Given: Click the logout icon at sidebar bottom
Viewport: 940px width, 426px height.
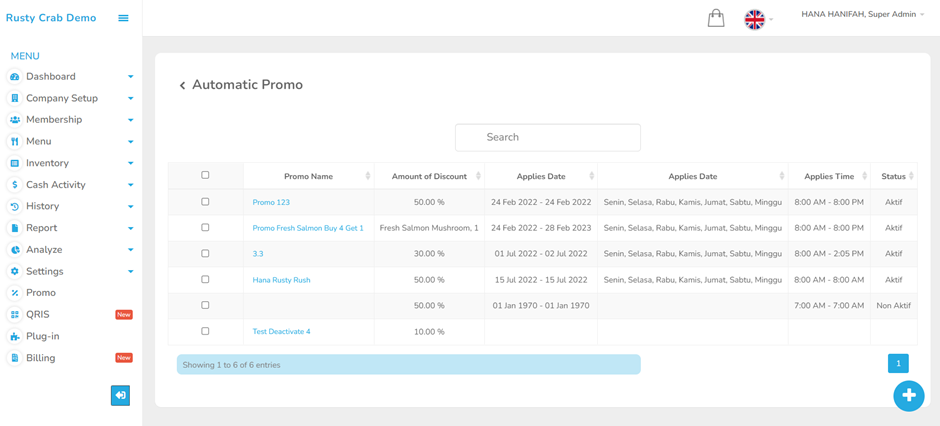Looking at the screenshot, I should (120, 395).
